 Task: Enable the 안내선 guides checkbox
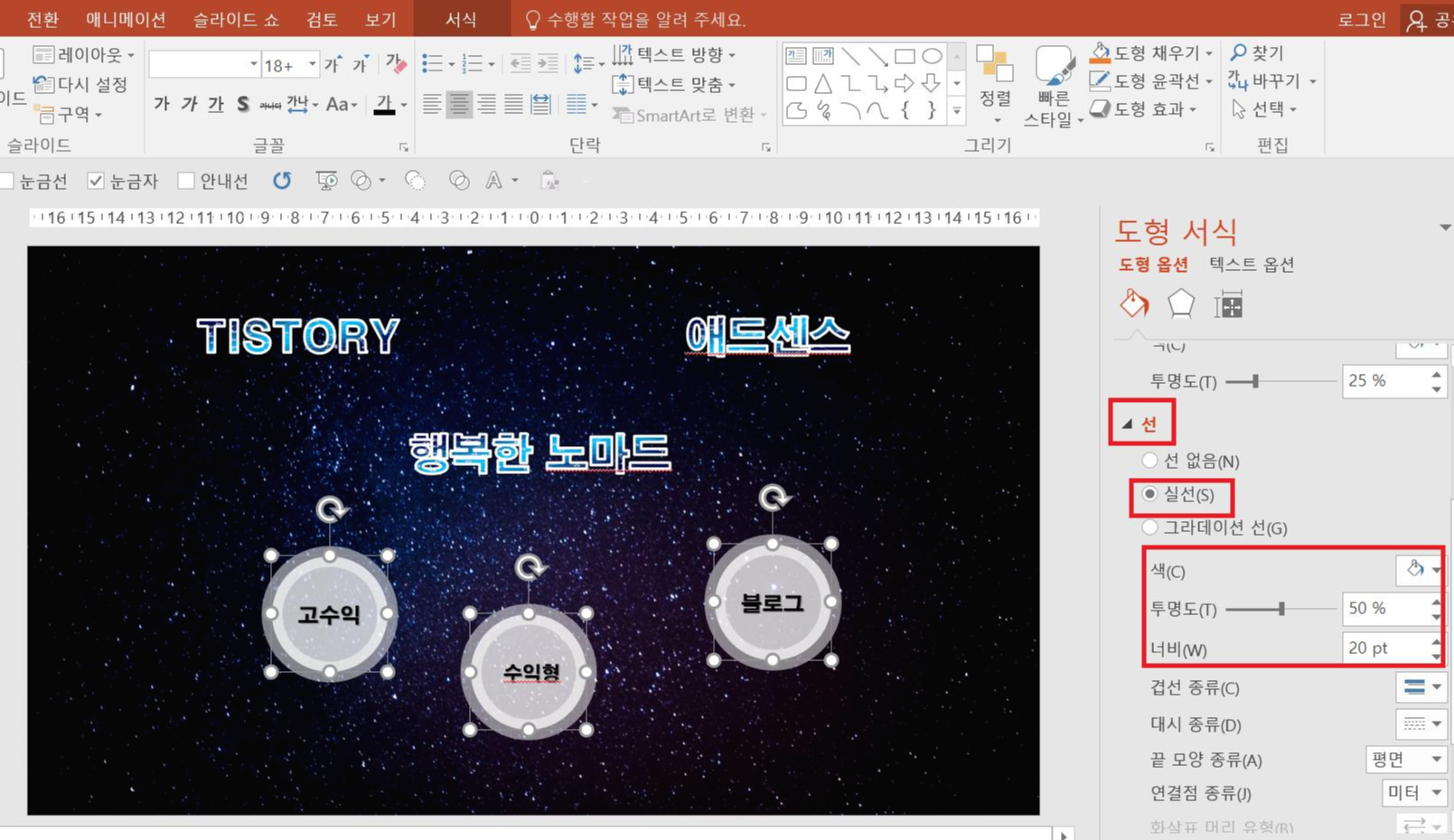pyautogui.click(x=185, y=182)
